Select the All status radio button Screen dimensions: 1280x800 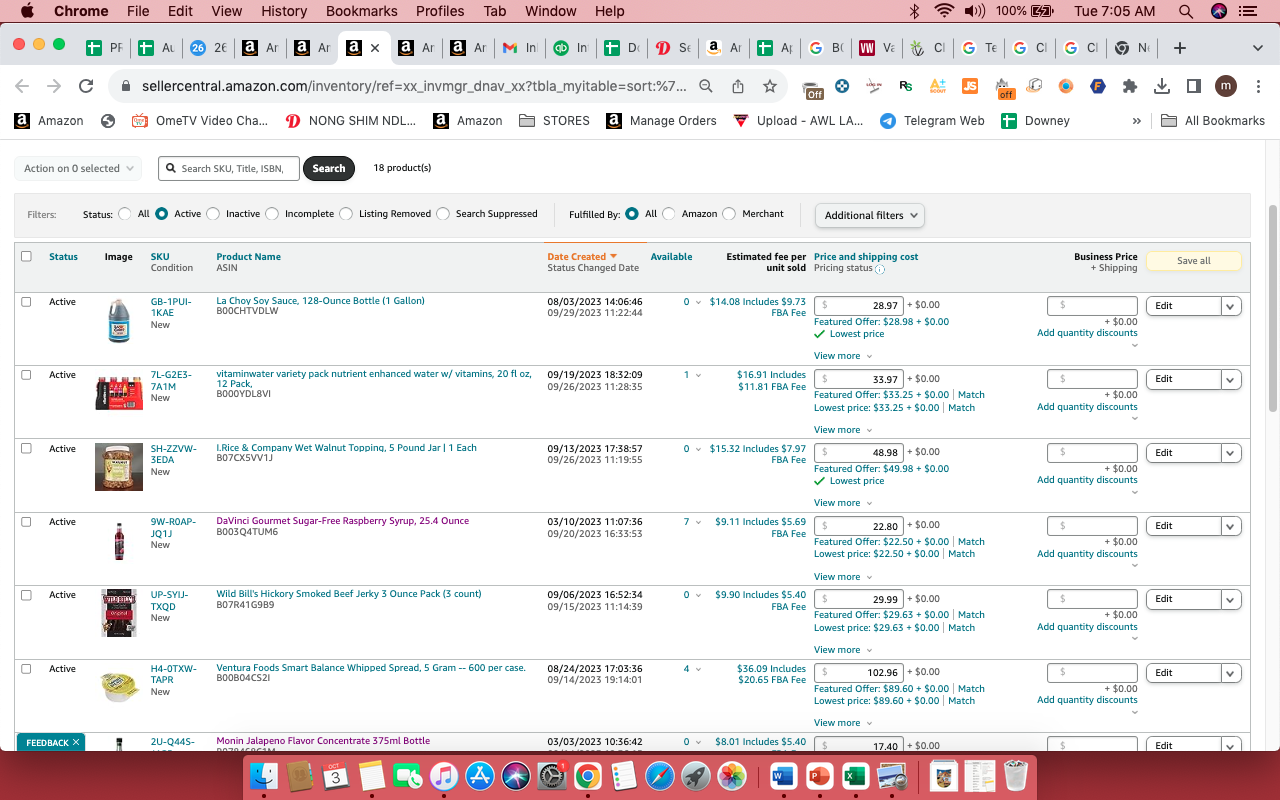125,214
